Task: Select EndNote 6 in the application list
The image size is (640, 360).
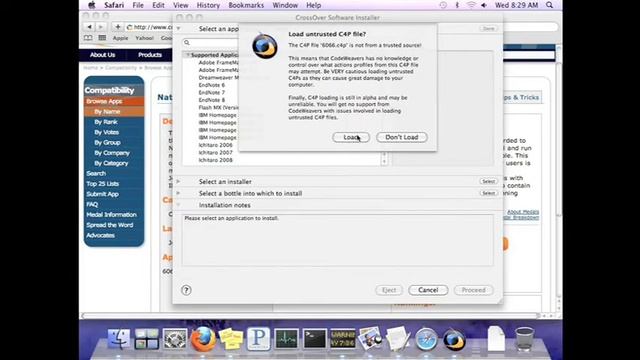Action: tap(211, 85)
